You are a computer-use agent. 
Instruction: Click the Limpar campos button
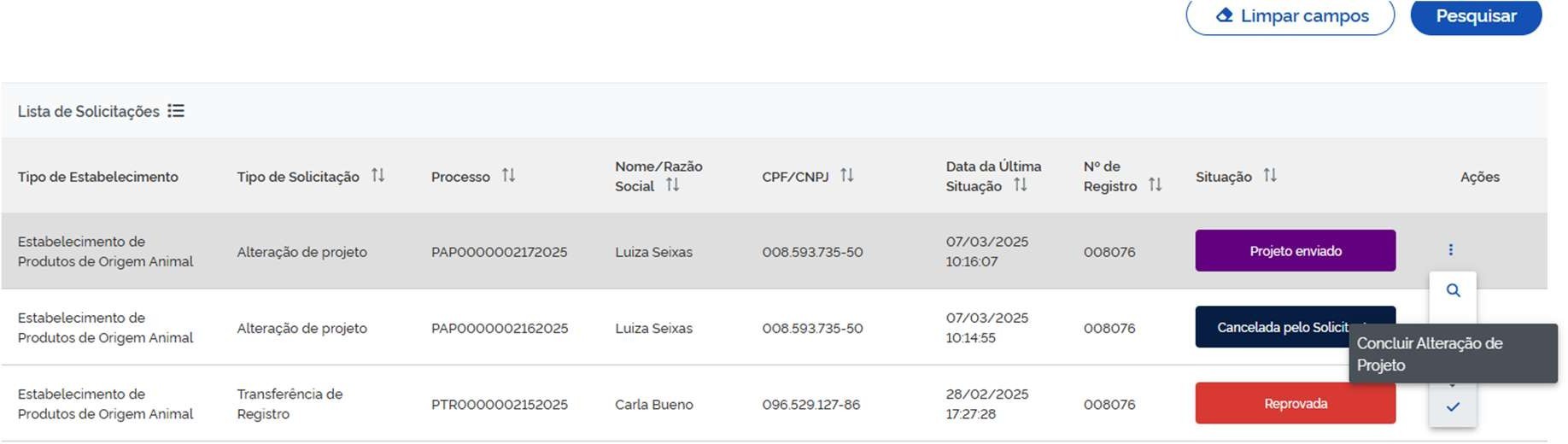tap(1290, 16)
